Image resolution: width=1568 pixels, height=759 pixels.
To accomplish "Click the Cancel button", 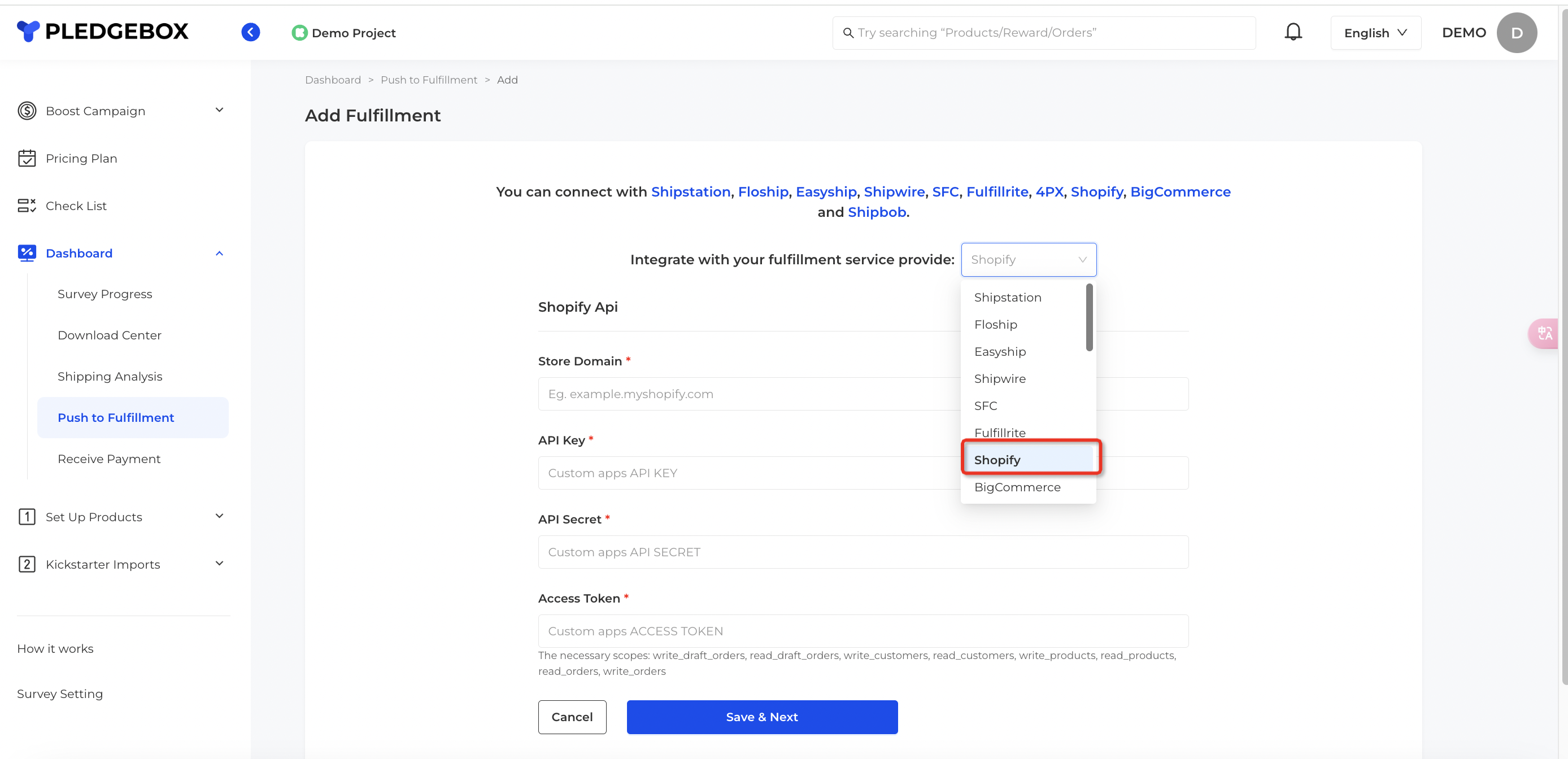I will click(x=572, y=717).
